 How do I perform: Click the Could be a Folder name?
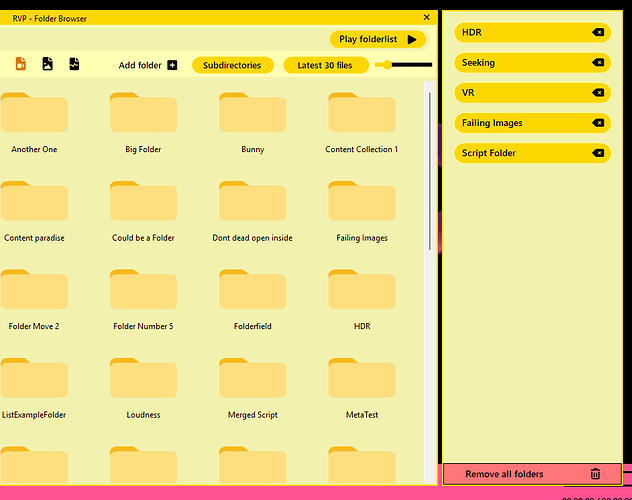coord(143,238)
